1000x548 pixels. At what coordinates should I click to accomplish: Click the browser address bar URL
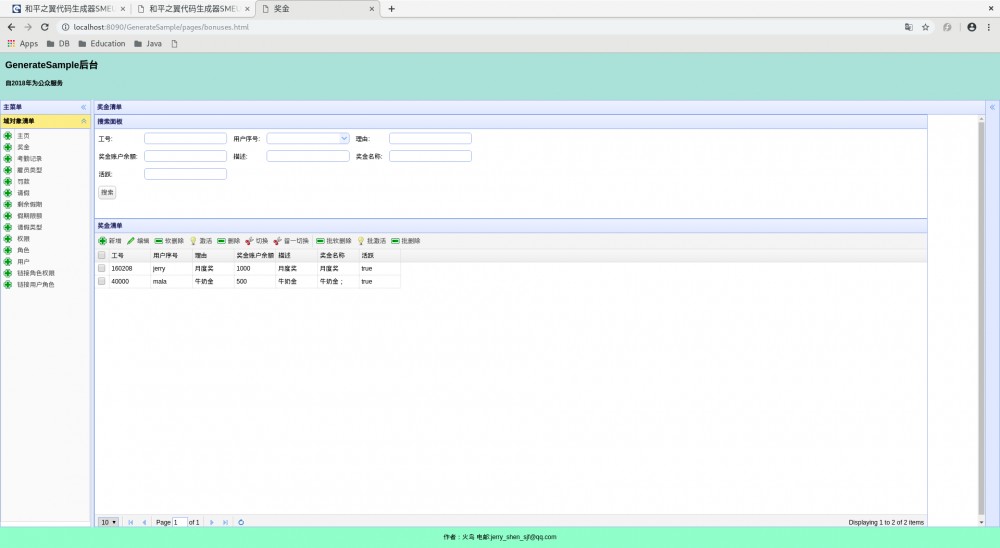click(x=161, y=27)
